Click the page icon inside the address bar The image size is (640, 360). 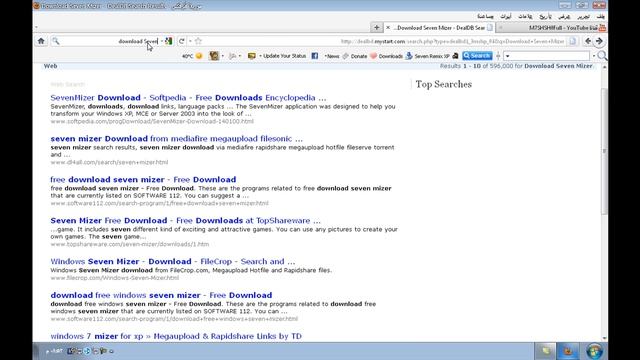(x=573, y=41)
